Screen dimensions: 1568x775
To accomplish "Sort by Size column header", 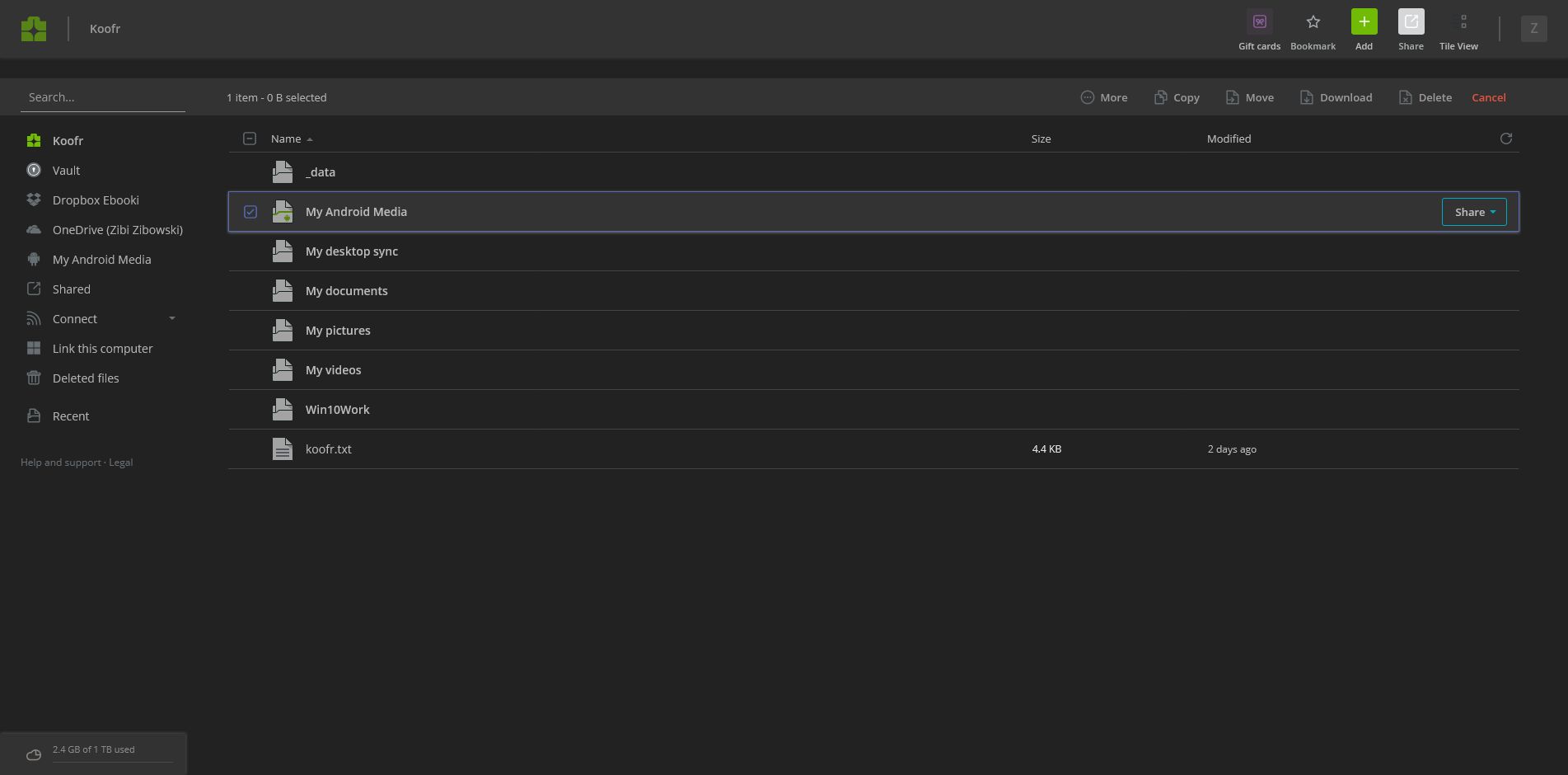I will click(1041, 139).
